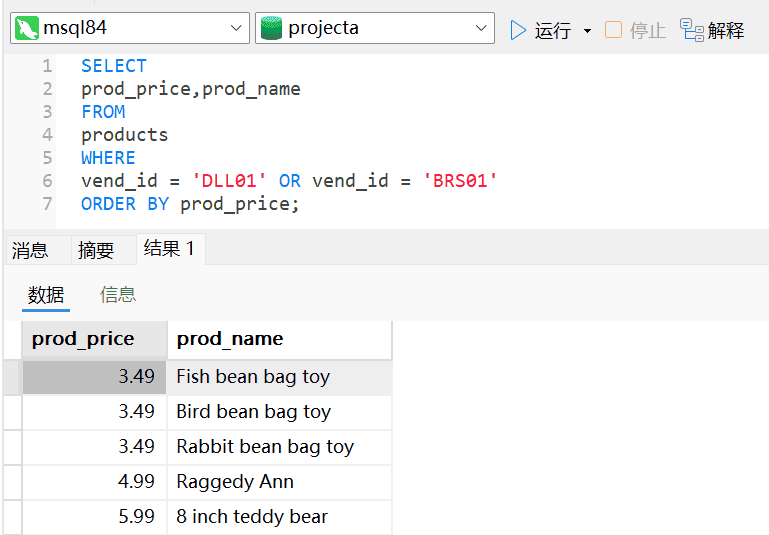Viewport: 769px width, 535px height.
Task: Click the Explain query icon
Action: point(692,30)
